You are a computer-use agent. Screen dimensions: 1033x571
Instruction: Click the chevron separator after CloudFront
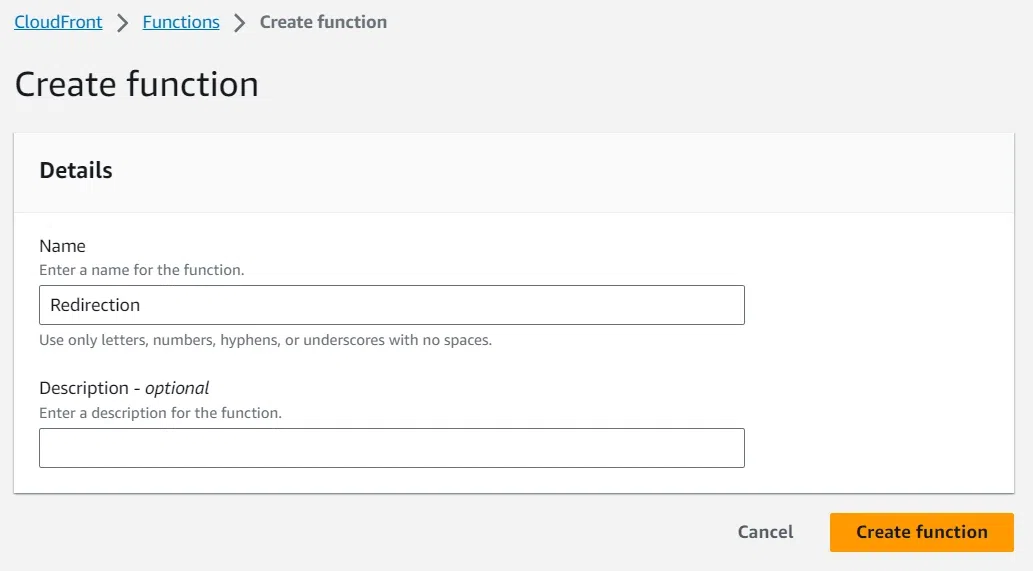(x=123, y=22)
